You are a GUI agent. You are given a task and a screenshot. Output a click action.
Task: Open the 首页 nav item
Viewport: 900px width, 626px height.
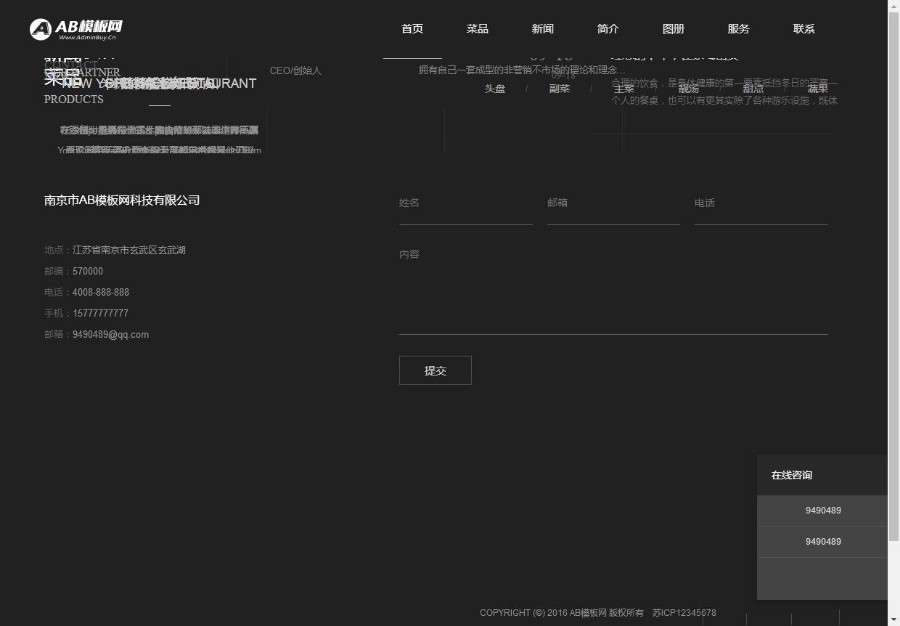[412, 29]
